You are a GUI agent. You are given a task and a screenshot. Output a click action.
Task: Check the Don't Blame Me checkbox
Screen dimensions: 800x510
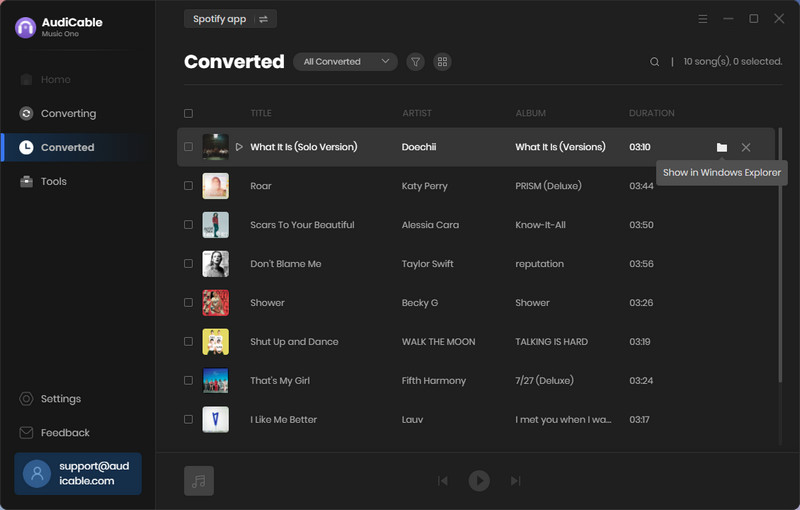tap(188, 264)
